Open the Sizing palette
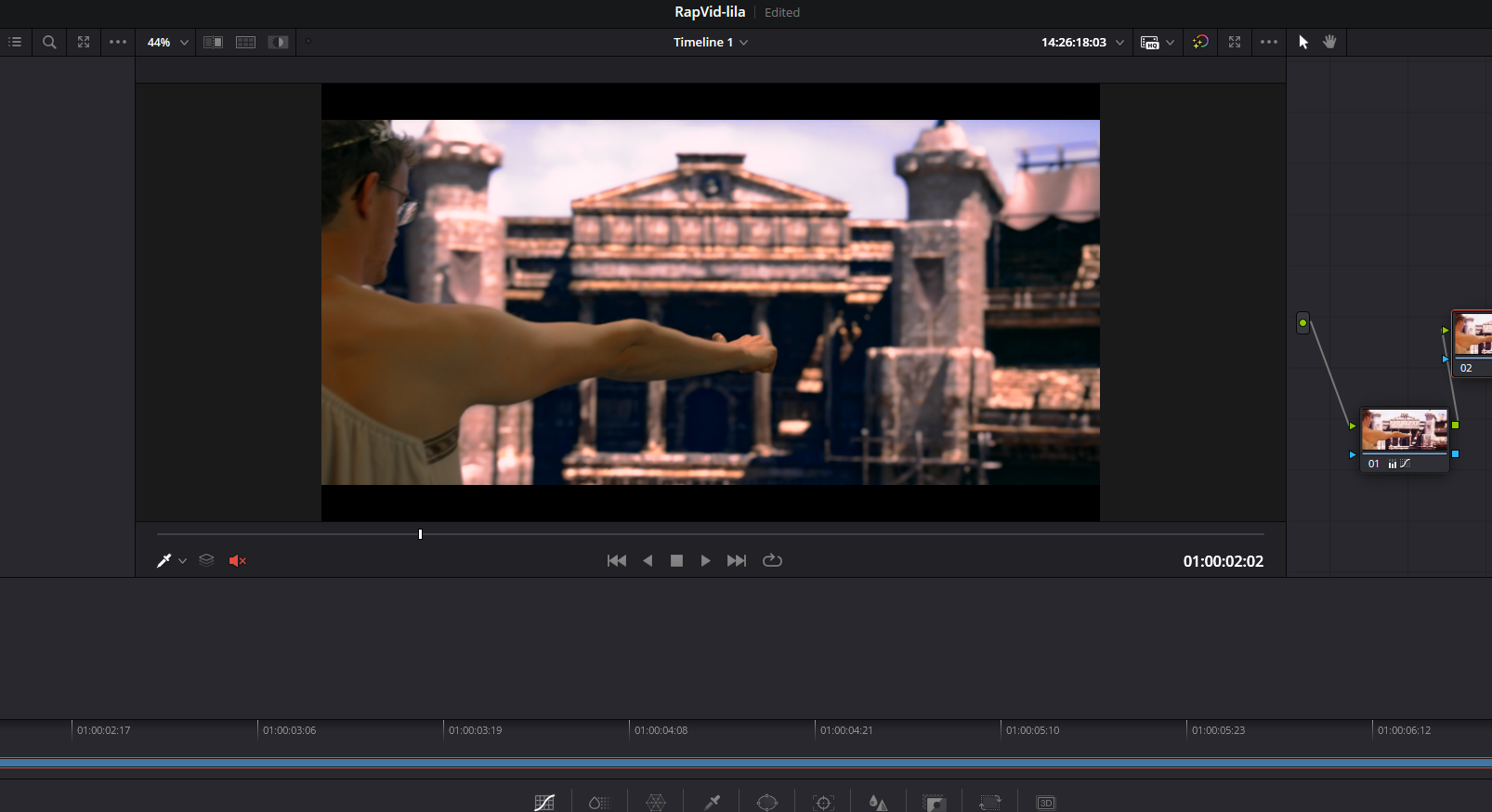 (x=990, y=803)
